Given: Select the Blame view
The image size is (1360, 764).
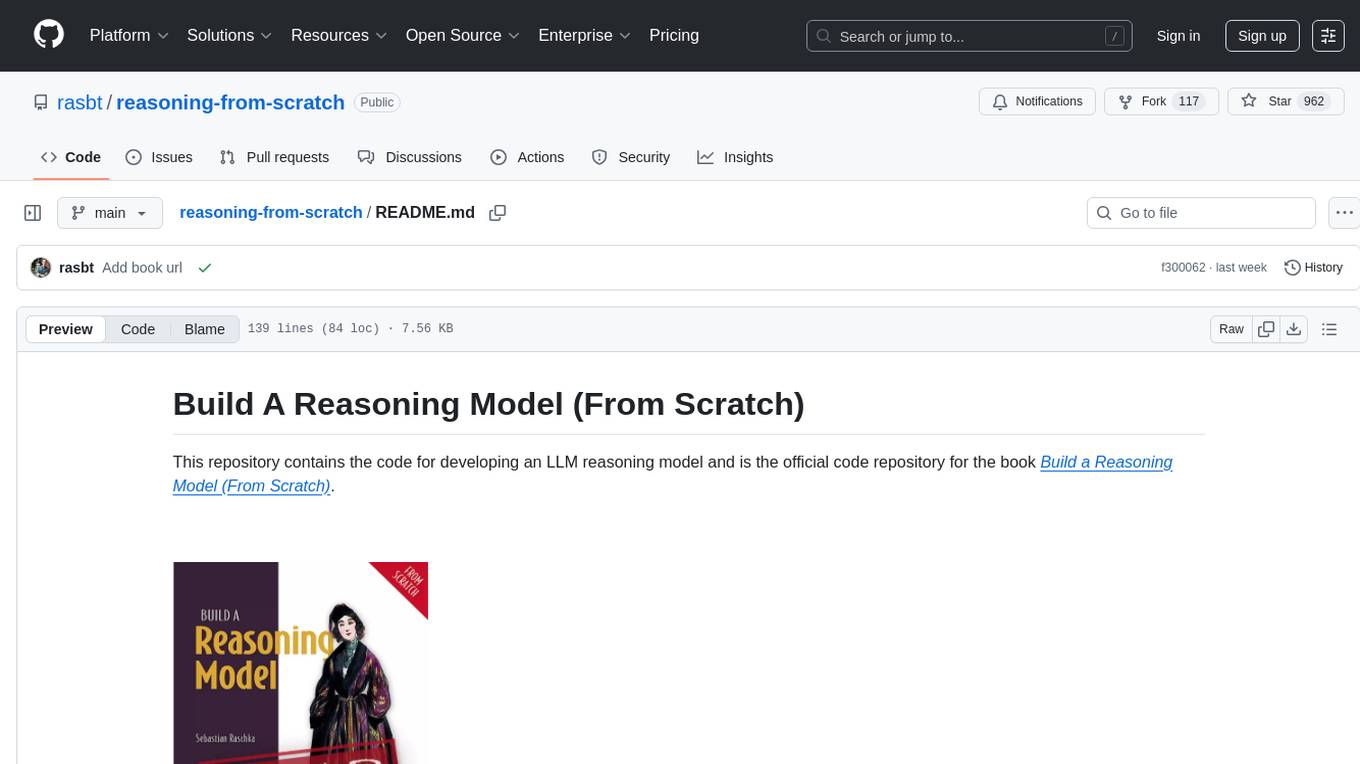Looking at the screenshot, I should [205, 329].
